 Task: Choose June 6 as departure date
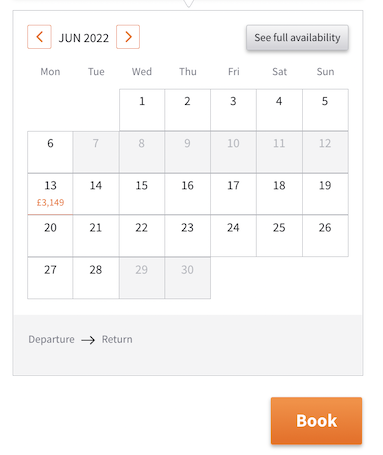coord(50,152)
